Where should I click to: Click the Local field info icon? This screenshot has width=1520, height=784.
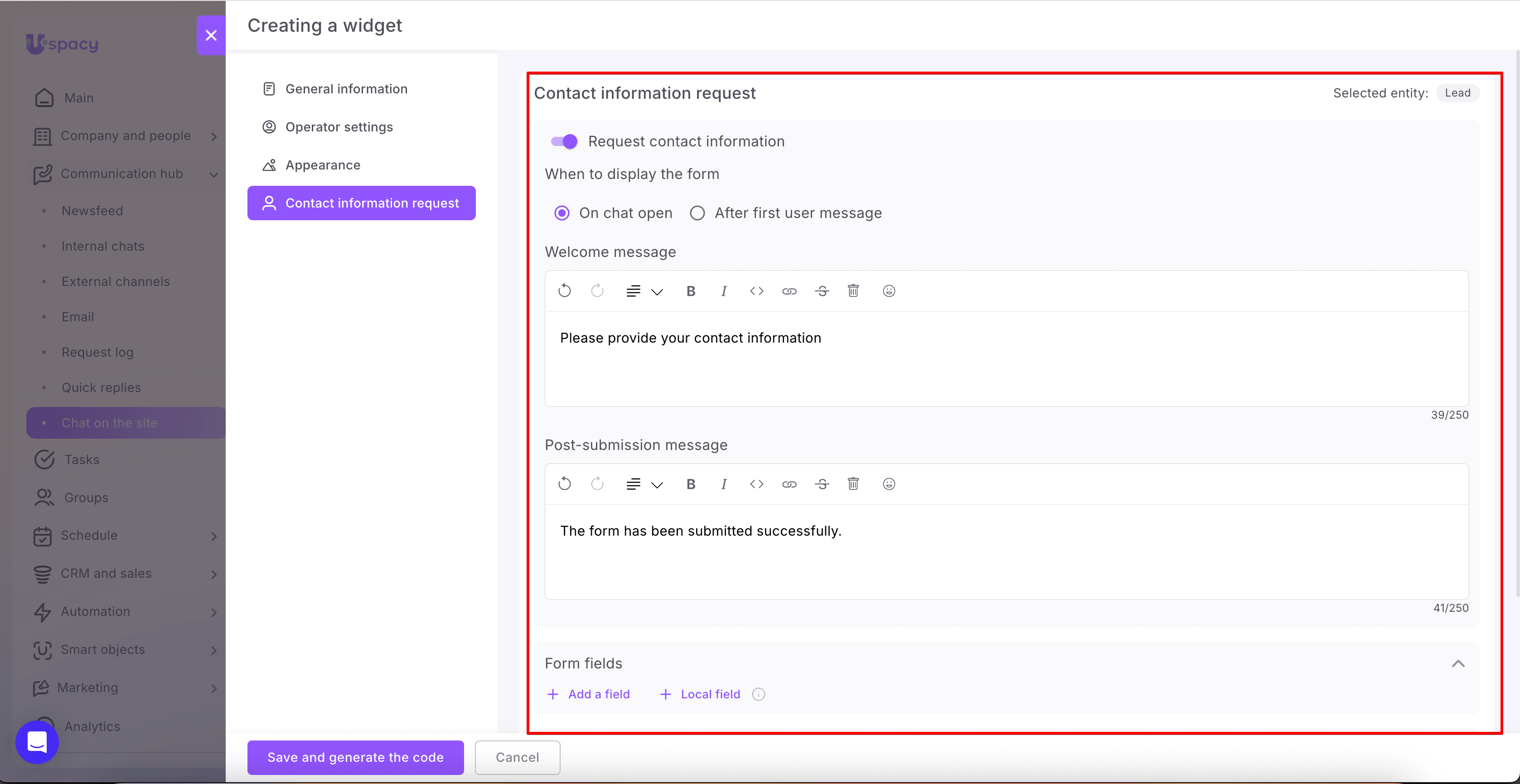[759, 694]
